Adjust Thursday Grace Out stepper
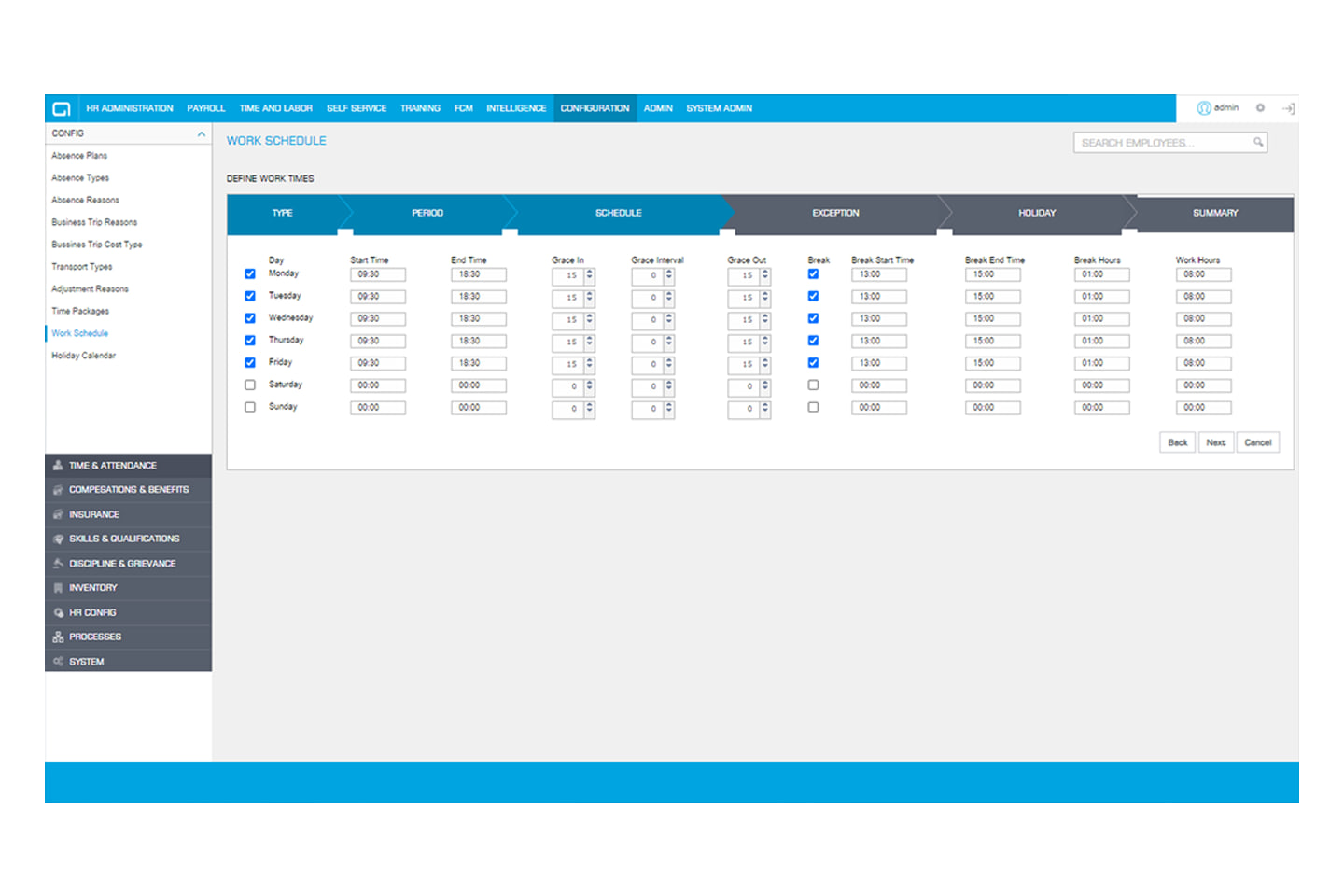This screenshot has height=896, width=1344. tap(764, 342)
